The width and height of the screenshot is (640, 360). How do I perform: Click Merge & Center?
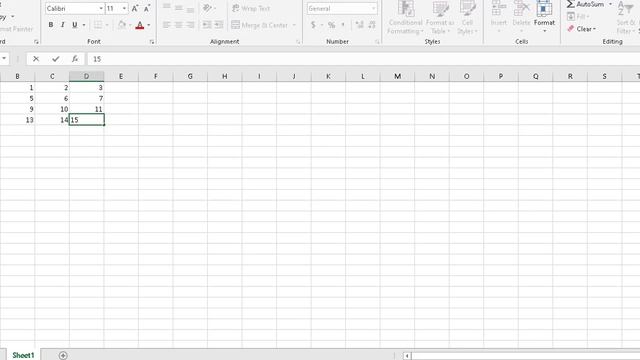260,25
